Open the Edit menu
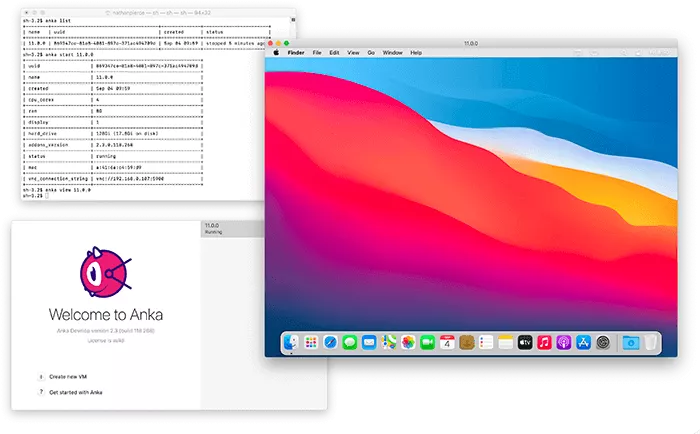700x434 pixels. coord(334,53)
